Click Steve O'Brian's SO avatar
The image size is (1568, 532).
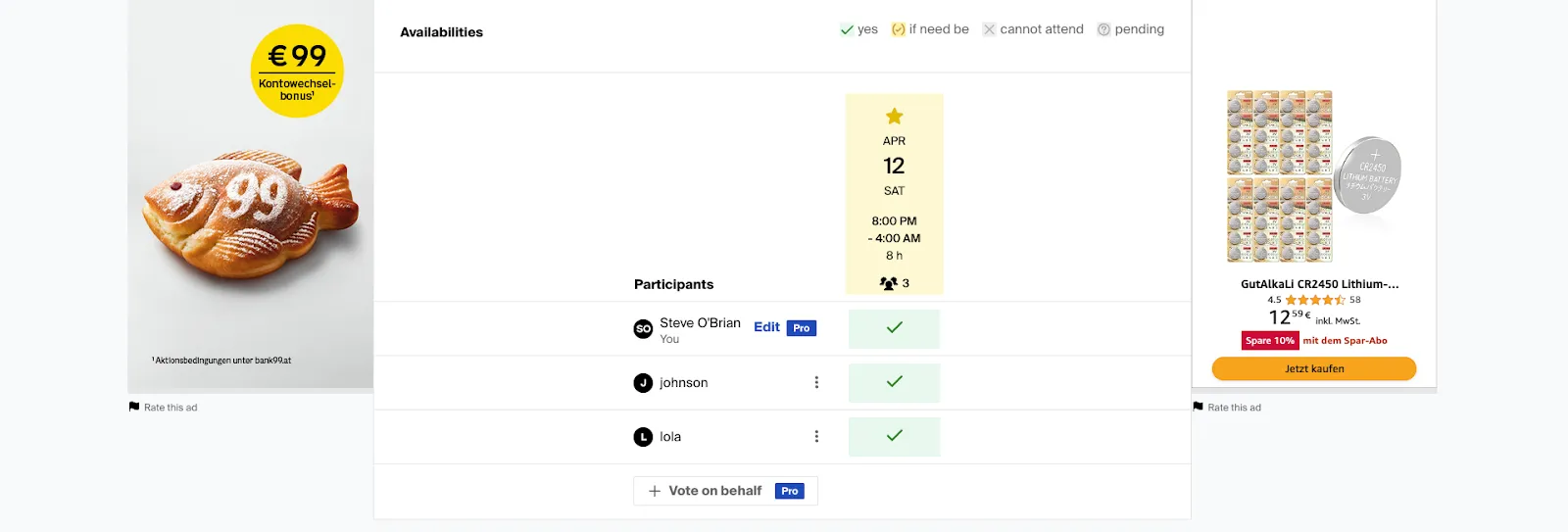643,329
